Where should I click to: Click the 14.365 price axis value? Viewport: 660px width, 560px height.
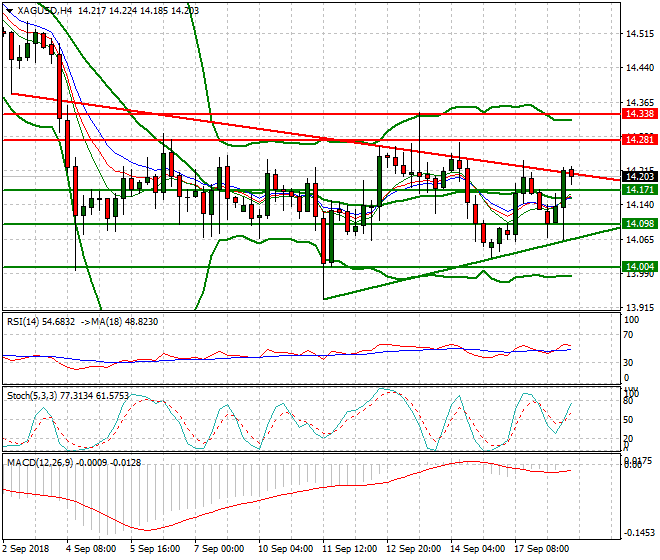click(640, 103)
